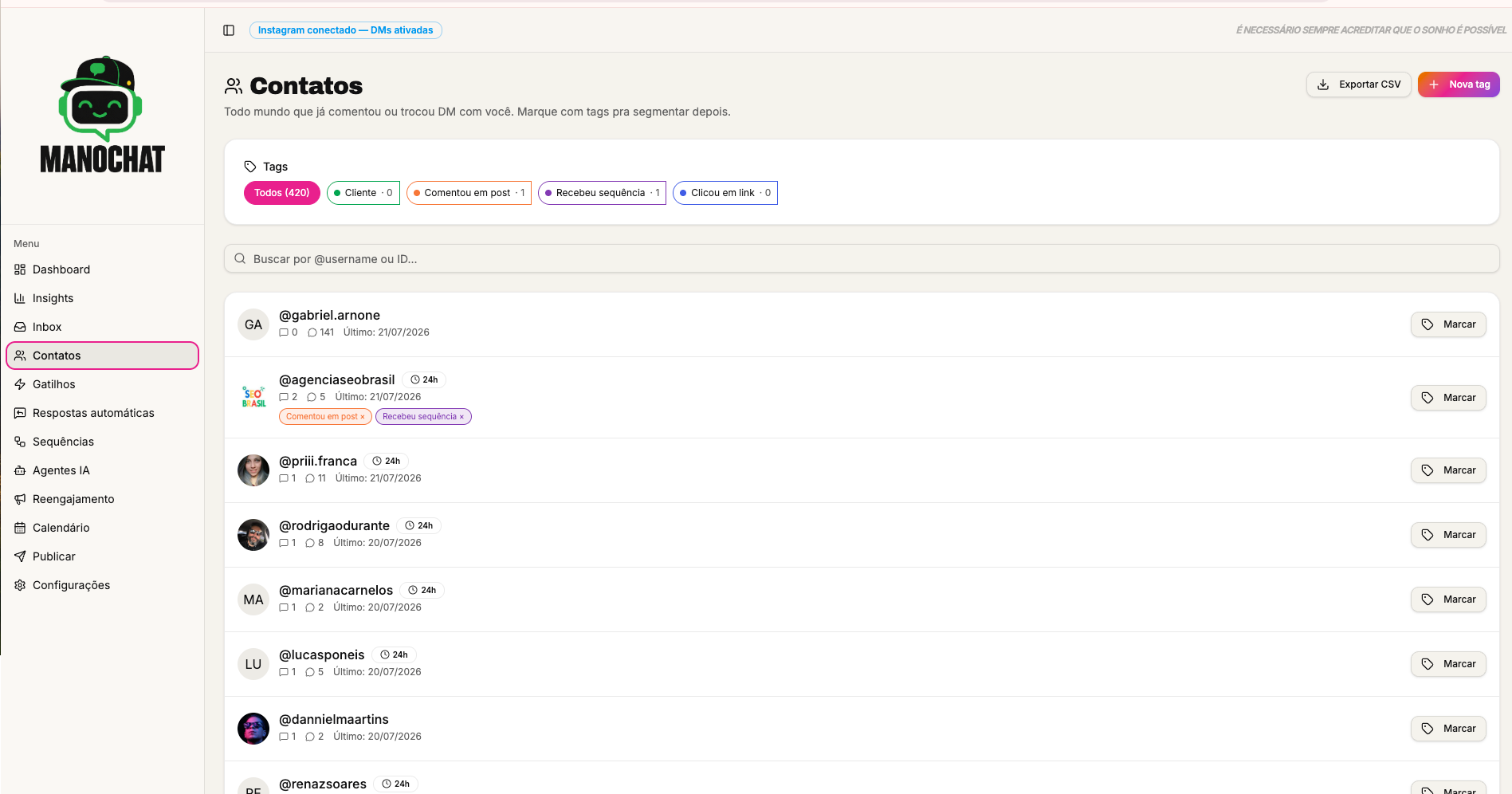Toggle the sidebar collapse icon

(x=229, y=30)
